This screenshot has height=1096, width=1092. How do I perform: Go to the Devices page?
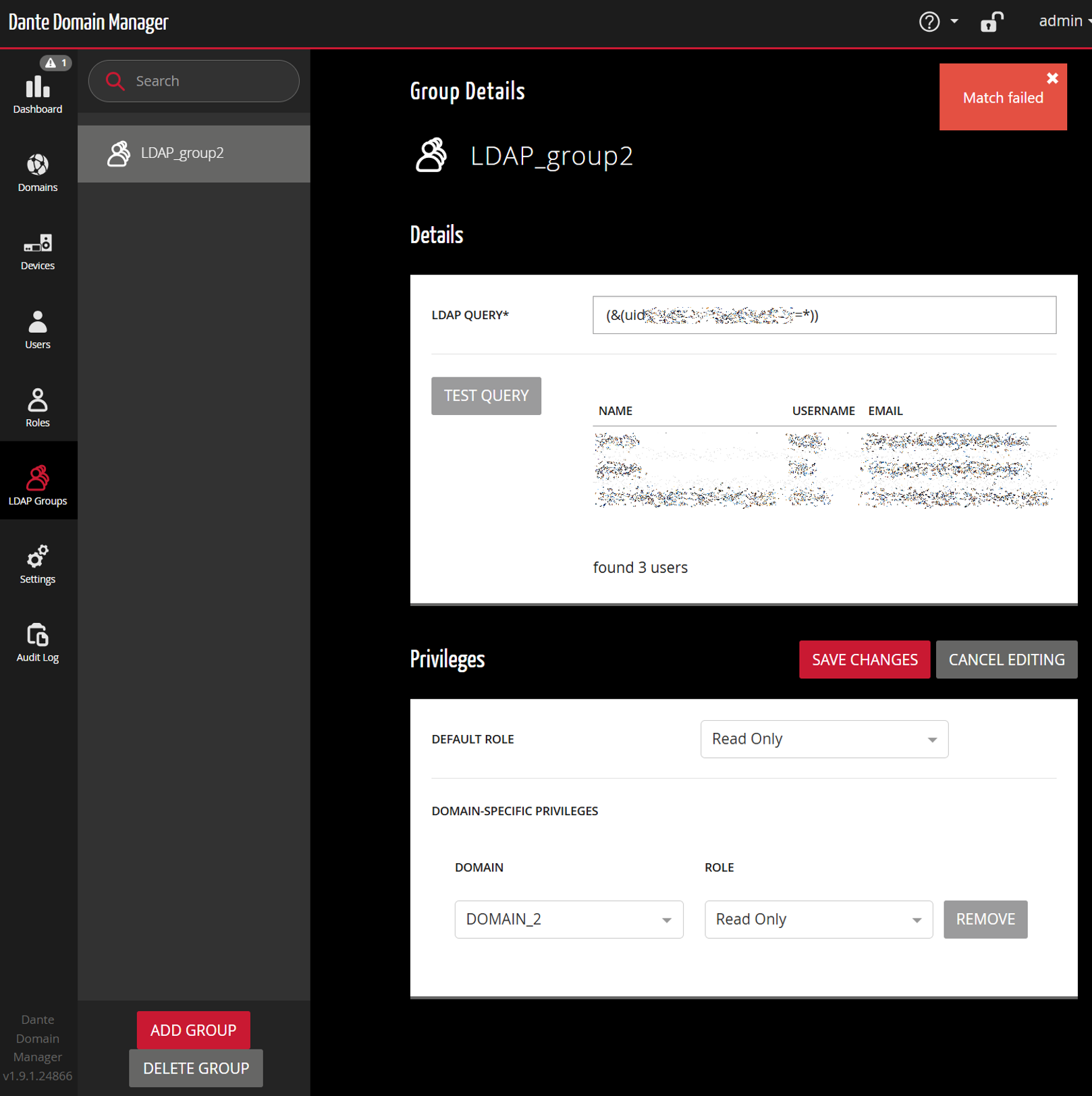[38, 251]
